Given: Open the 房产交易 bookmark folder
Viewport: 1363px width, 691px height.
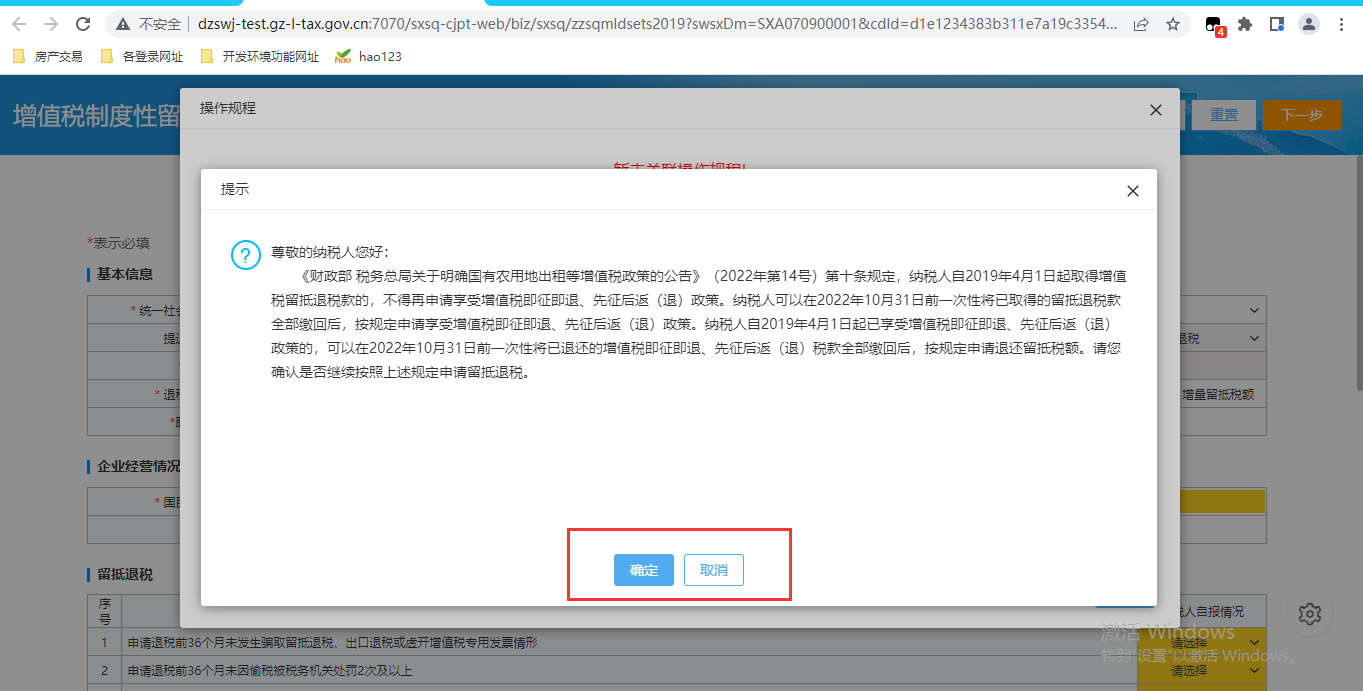Looking at the screenshot, I should click(x=48, y=57).
